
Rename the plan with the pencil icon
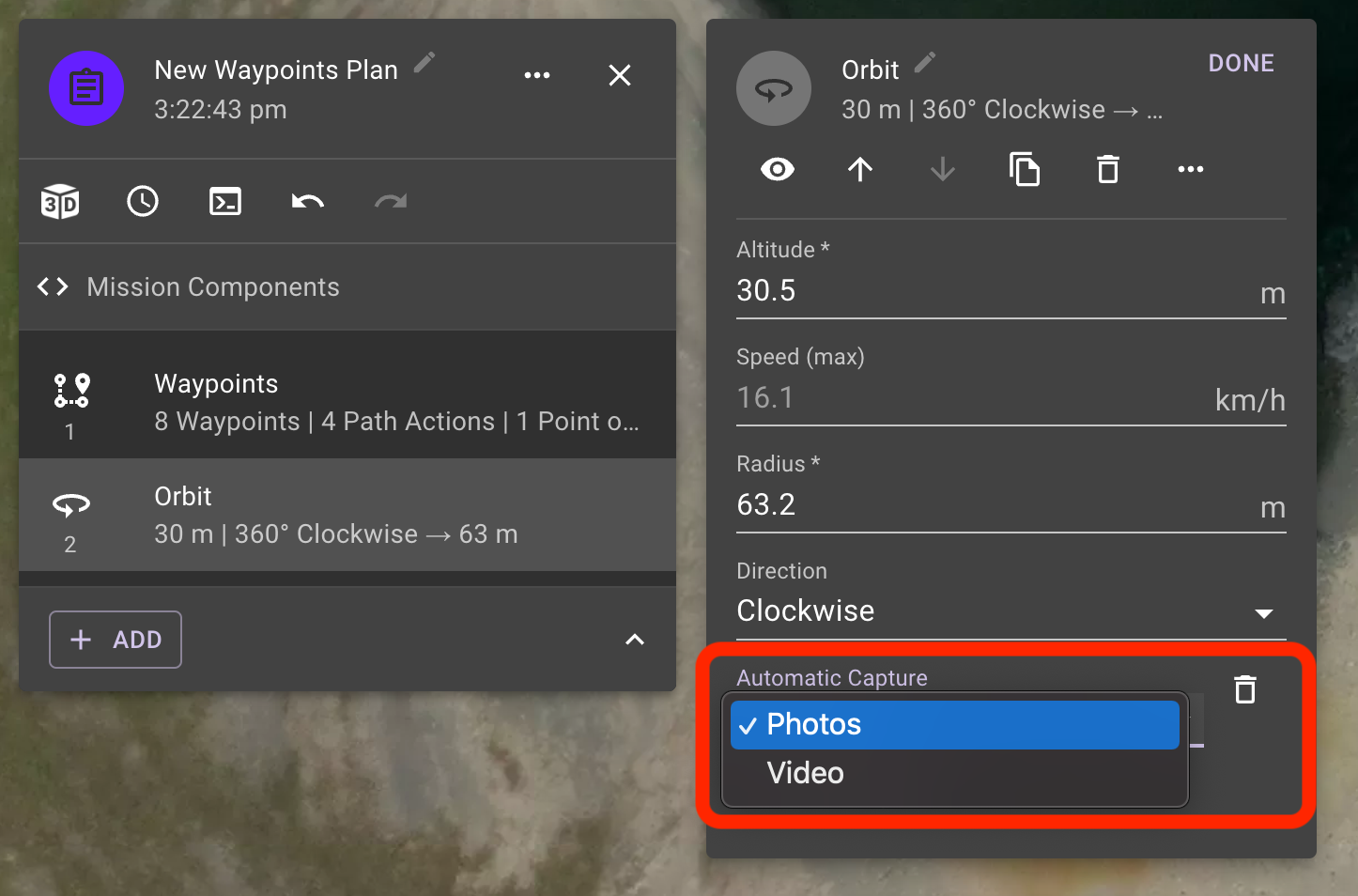tap(424, 62)
